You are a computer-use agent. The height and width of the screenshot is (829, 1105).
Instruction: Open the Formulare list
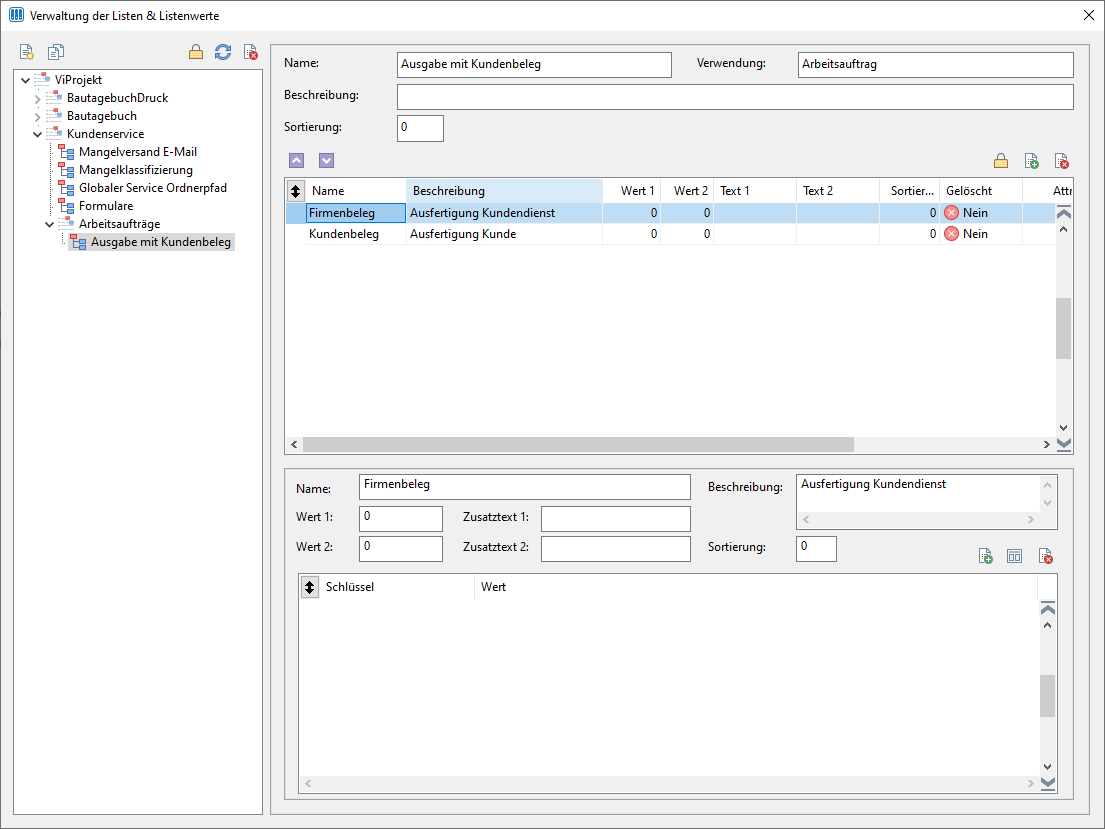(x=106, y=206)
